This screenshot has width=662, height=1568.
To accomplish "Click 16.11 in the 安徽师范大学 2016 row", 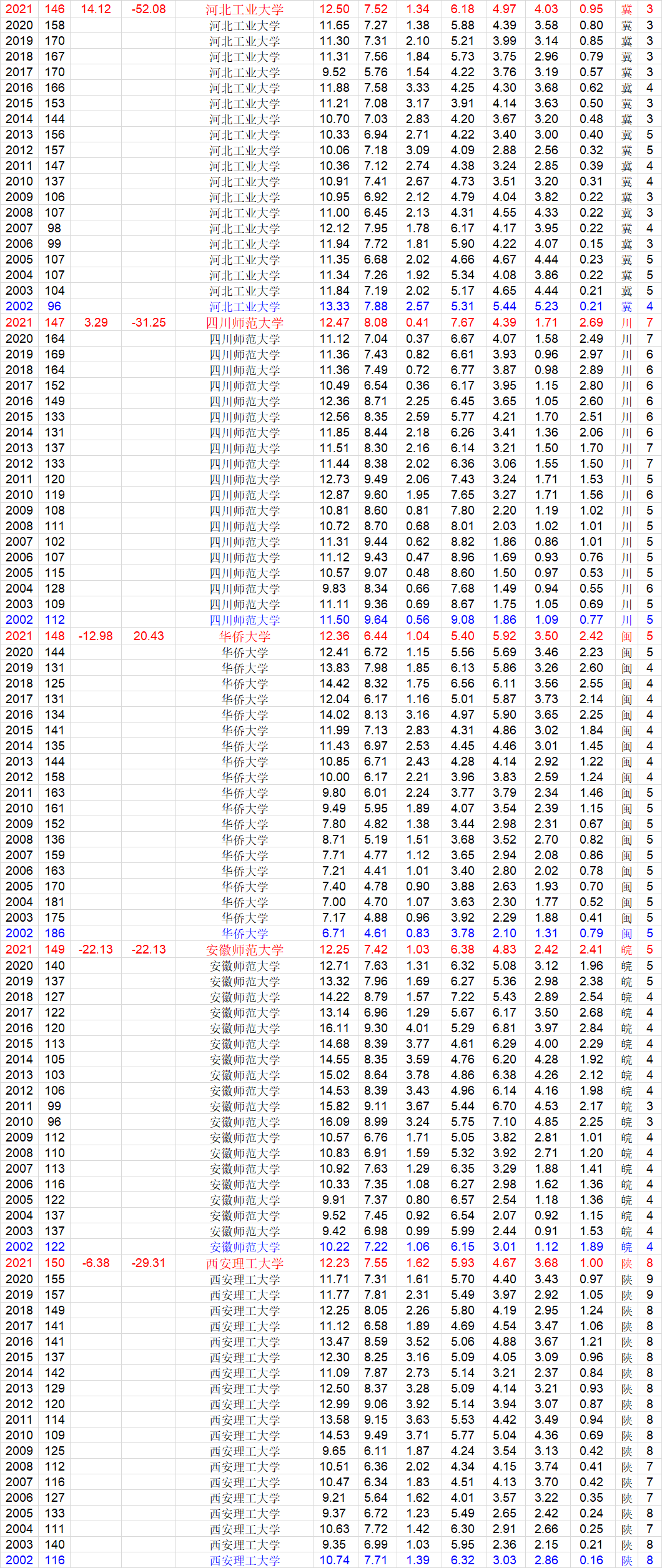I will point(335,1028).
